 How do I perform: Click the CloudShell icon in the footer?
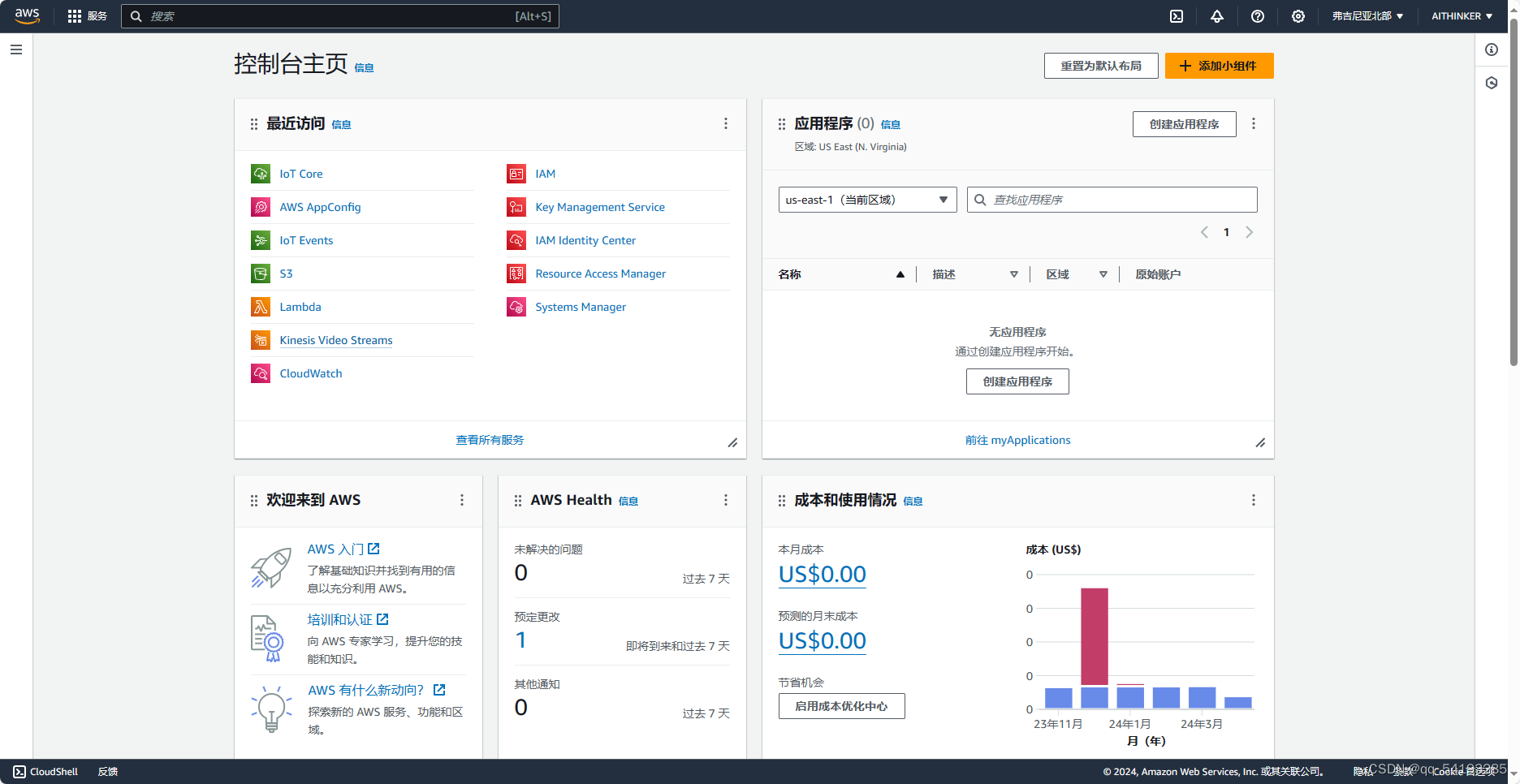tap(19, 772)
